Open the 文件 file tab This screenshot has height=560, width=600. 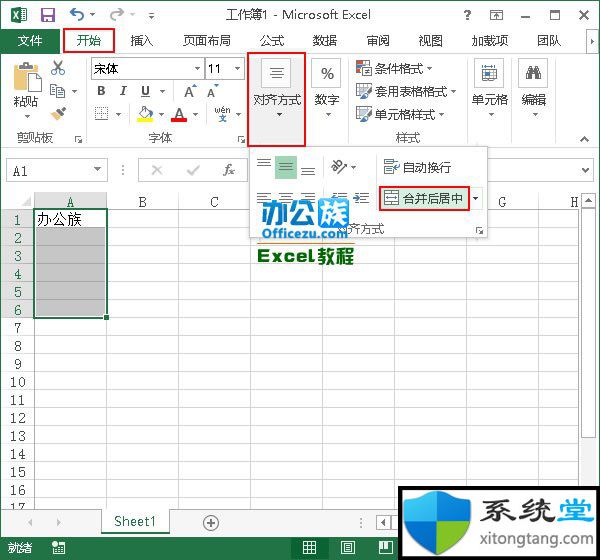30,40
